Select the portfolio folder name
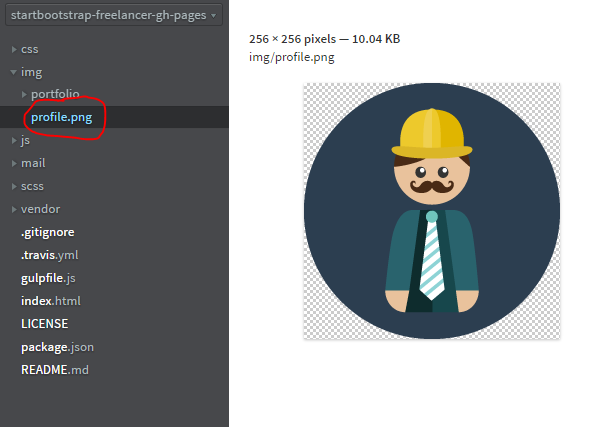 click(55, 94)
